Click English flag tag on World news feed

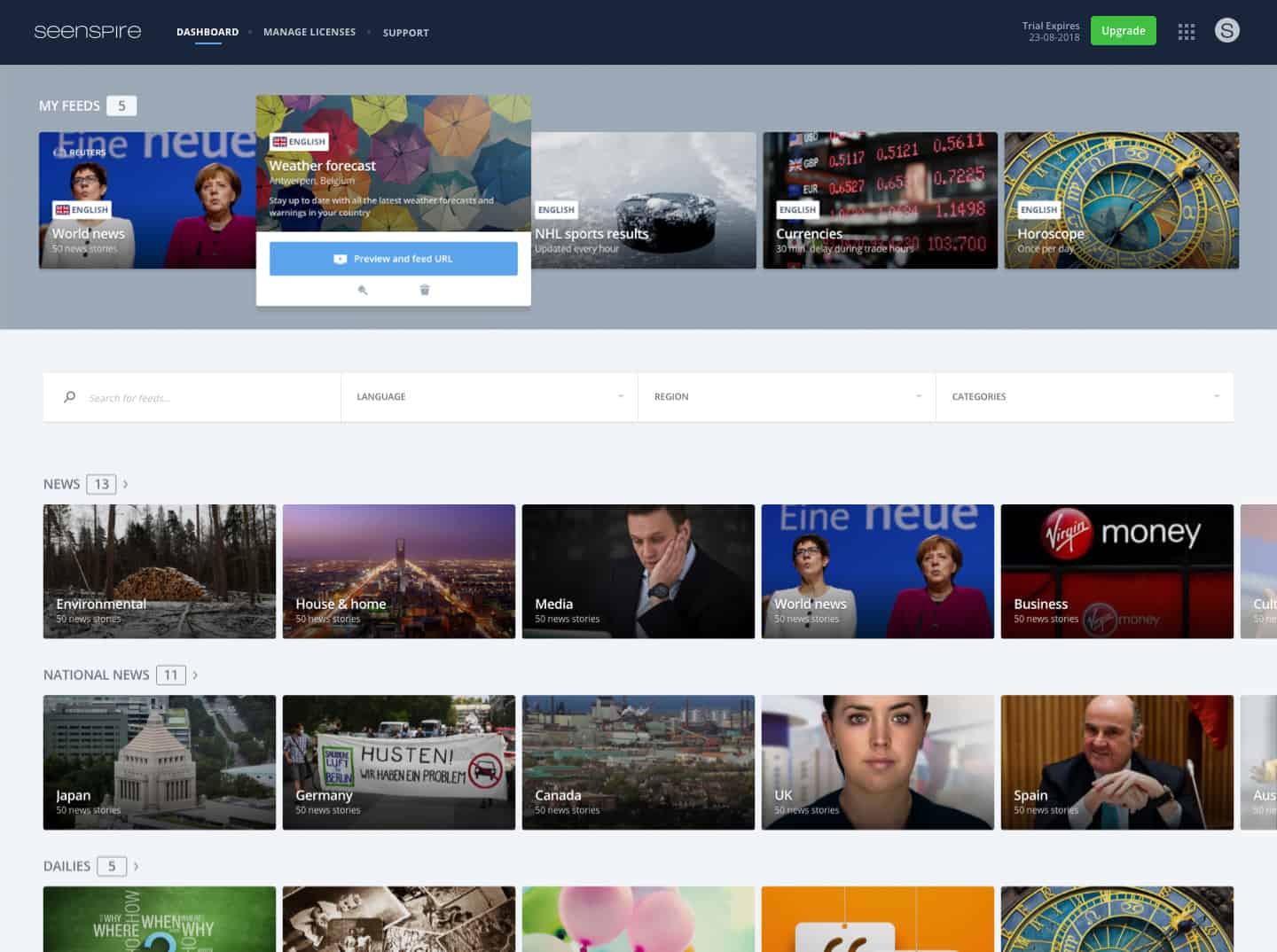pos(82,210)
